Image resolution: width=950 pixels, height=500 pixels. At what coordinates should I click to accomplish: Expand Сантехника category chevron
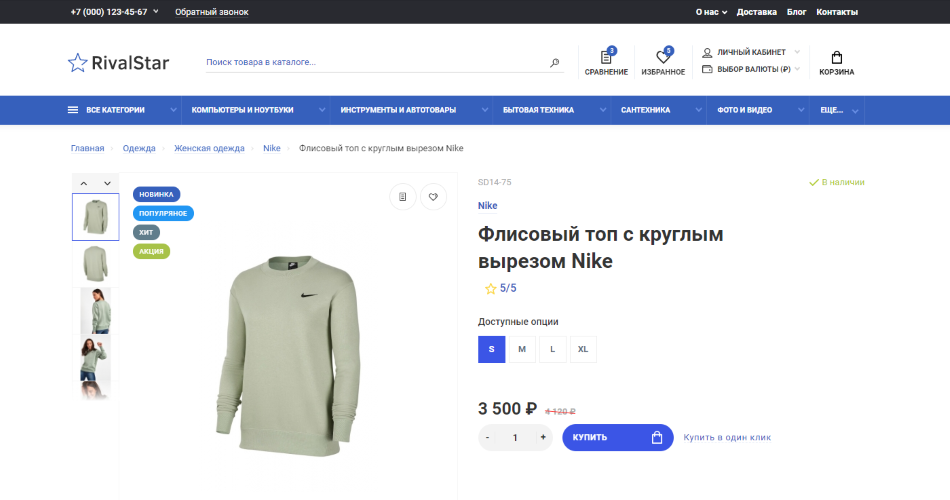(x=698, y=110)
